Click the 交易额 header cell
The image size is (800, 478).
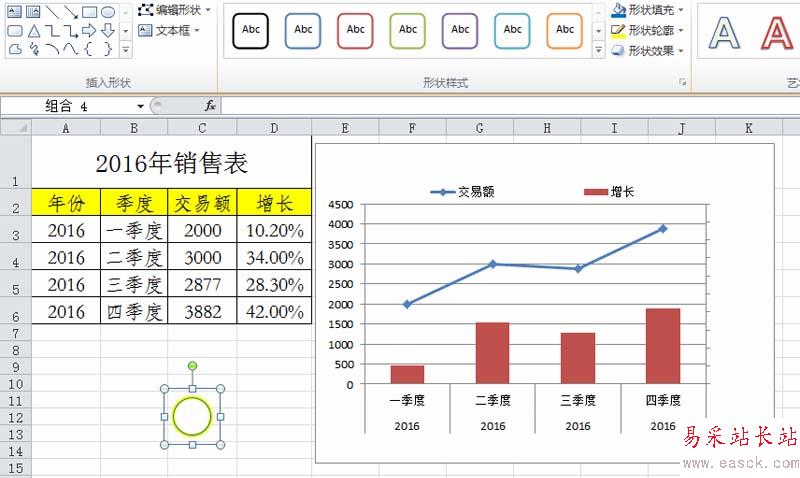point(202,203)
